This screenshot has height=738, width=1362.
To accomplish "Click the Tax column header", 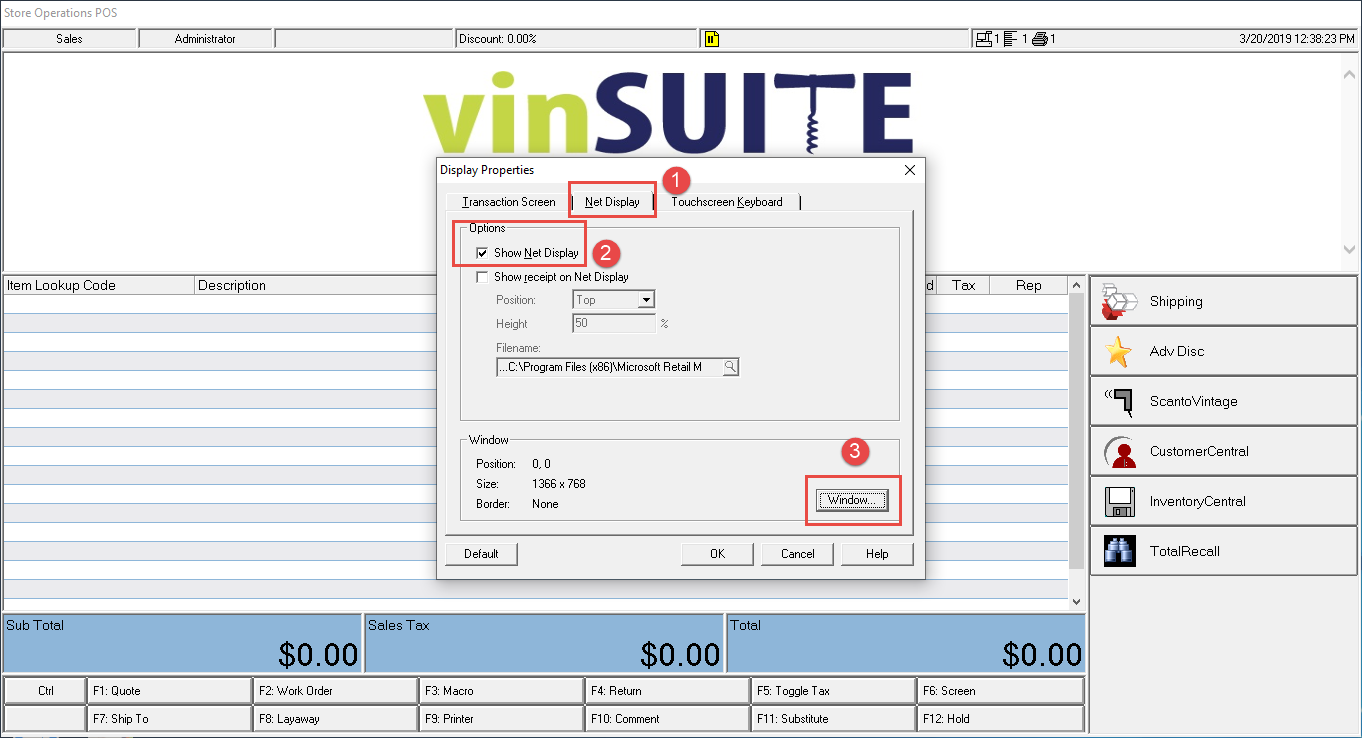I will click(963, 285).
